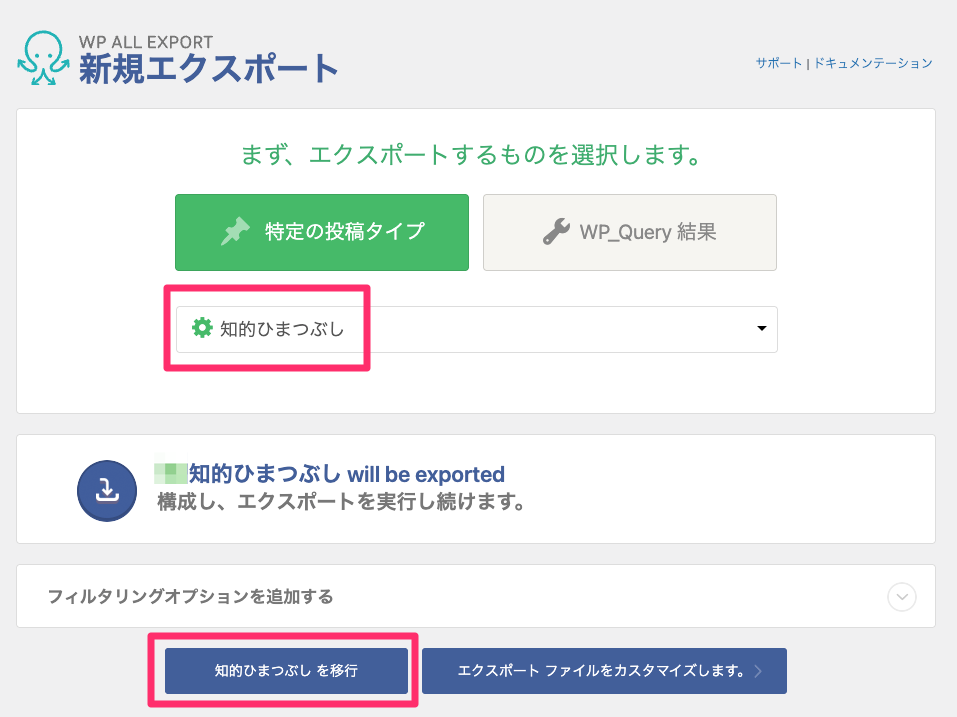The height and width of the screenshot is (717, 957).
Task: Click the WP ALL EXPORT title text
Action: 146,42
